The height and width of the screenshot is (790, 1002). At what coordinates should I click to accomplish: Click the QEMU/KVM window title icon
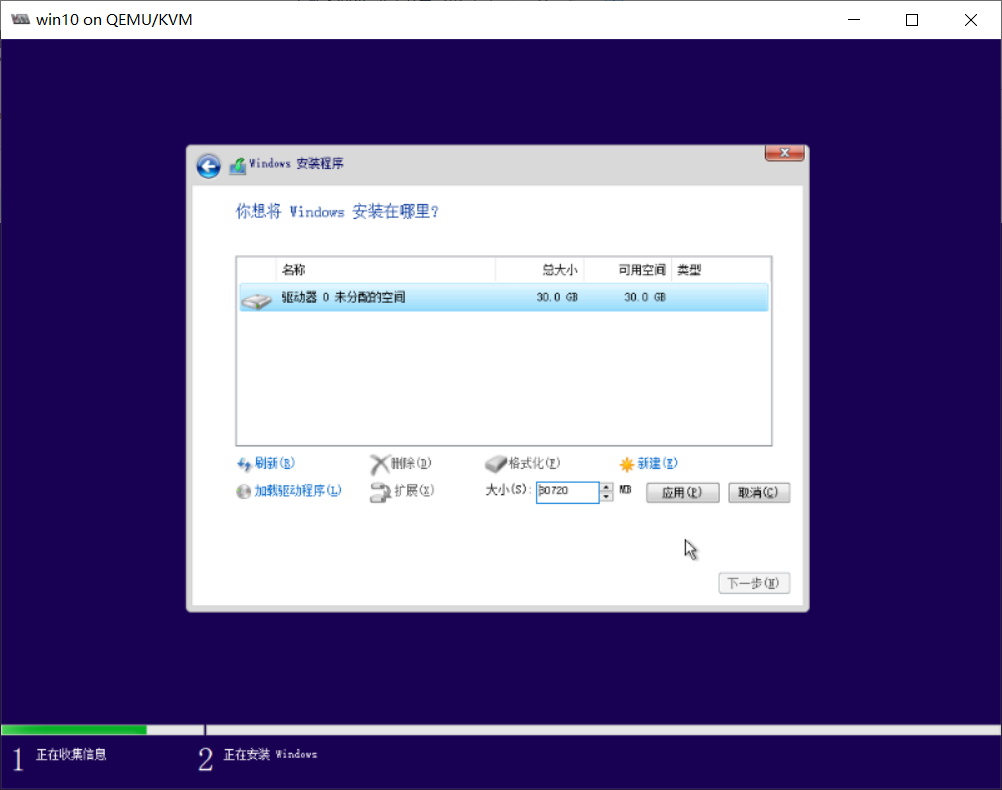20,19
